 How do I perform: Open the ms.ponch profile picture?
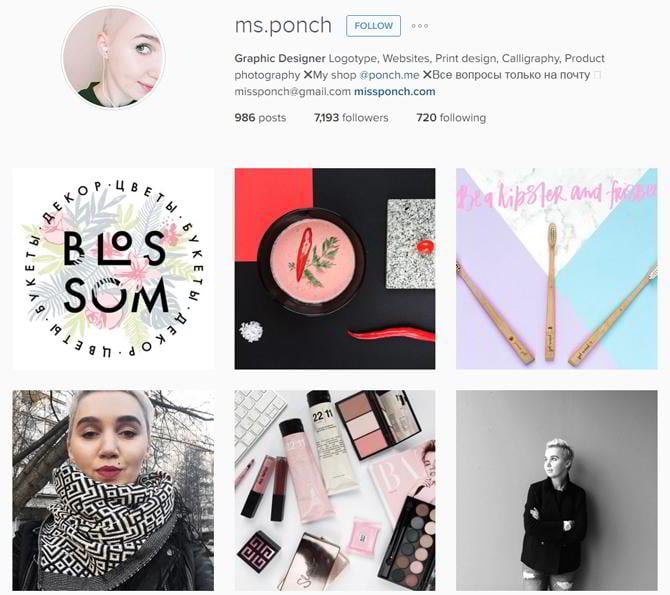(114, 58)
